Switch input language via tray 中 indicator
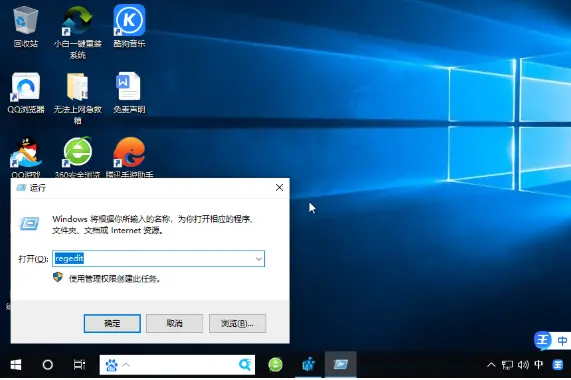The image size is (571, 380). coord(539,364)
